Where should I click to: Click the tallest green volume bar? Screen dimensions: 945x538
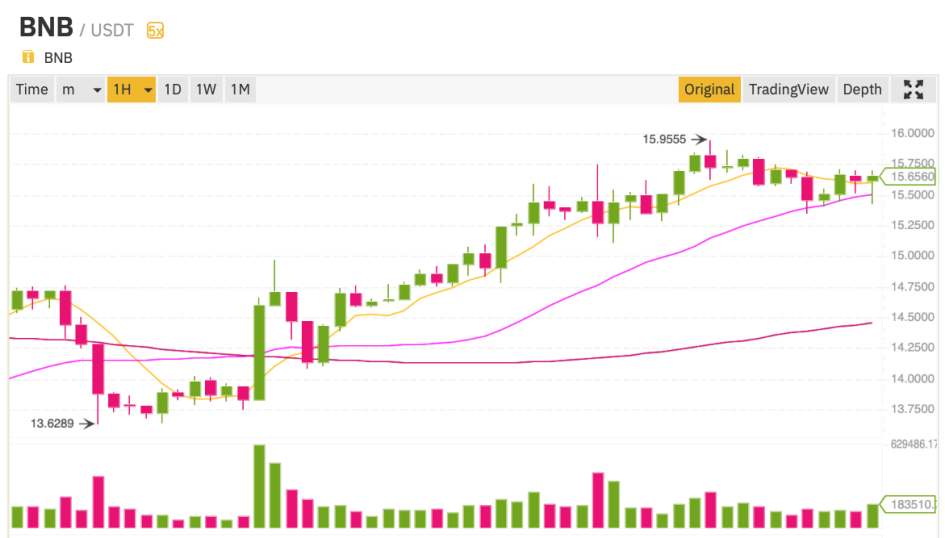[x=259, y=486]
